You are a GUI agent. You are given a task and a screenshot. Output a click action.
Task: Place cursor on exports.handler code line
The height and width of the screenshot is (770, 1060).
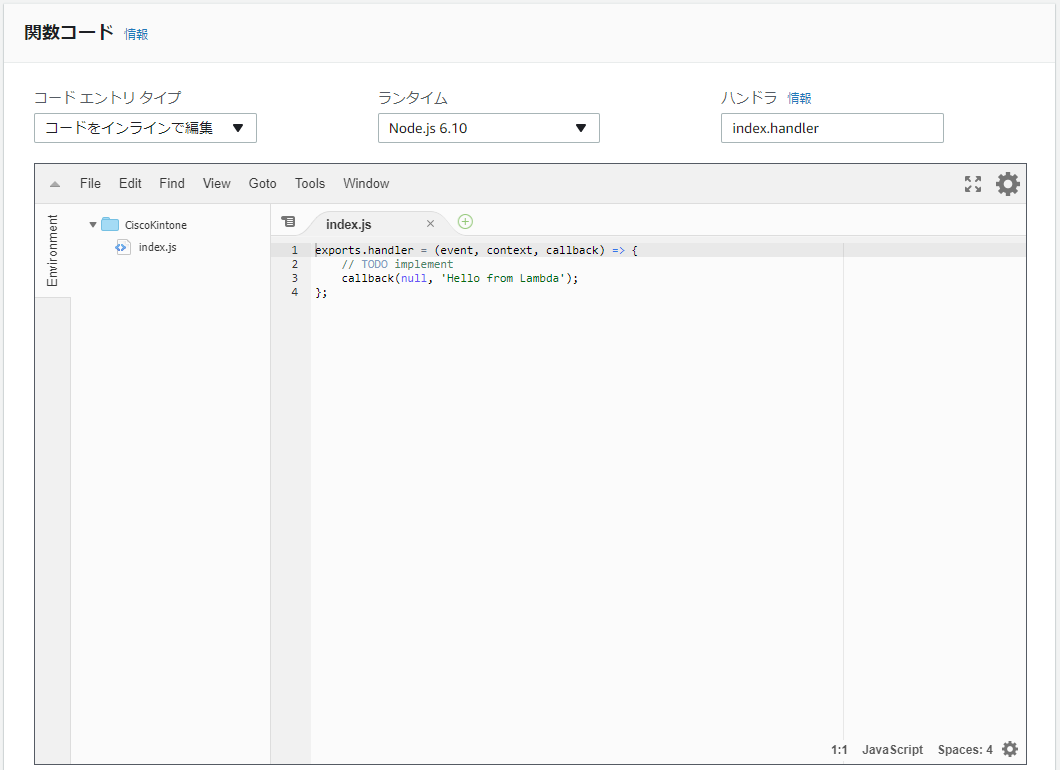(x=476, y=250)
